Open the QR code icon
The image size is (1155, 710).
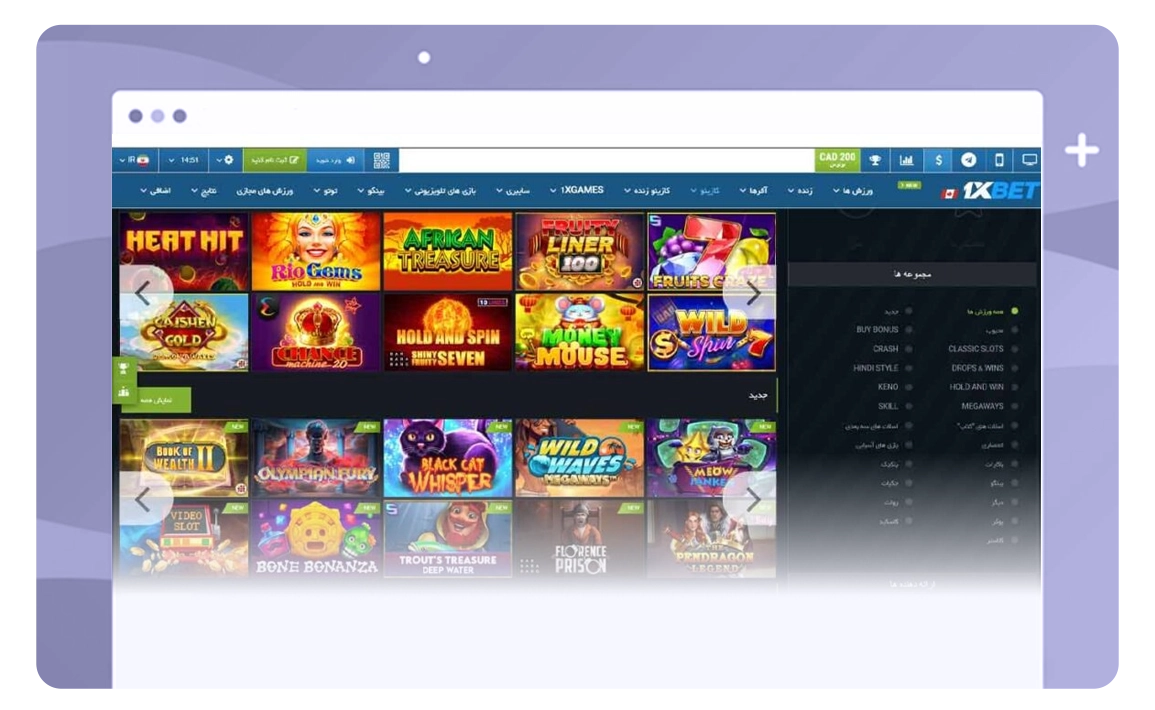pos(382,160)
